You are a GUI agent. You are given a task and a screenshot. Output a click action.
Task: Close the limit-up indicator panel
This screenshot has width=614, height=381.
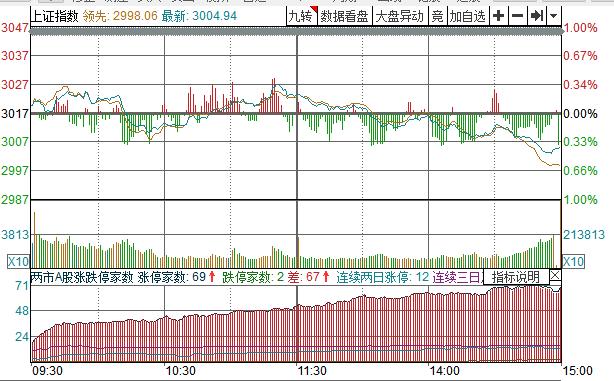coord(555,275)
